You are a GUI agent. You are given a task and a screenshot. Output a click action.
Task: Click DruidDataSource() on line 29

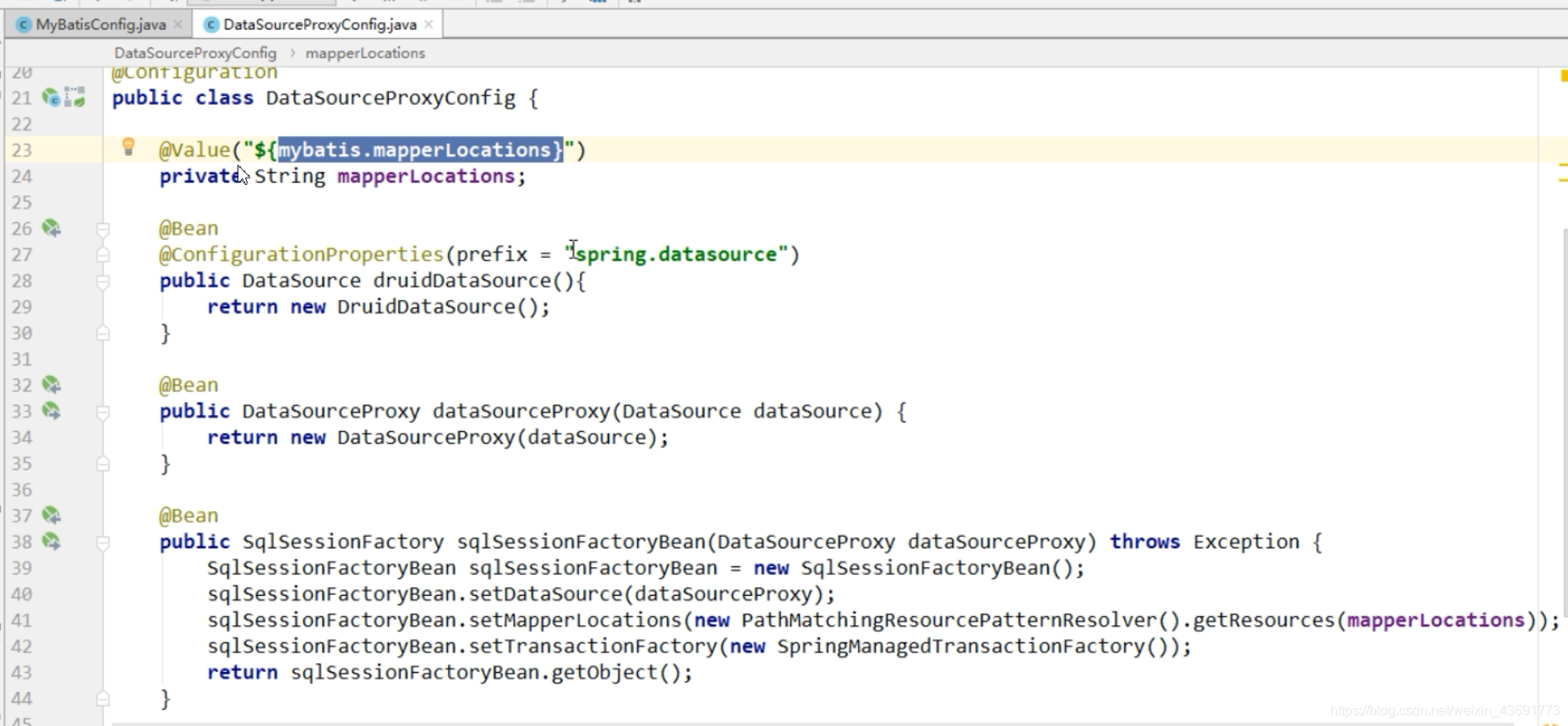(437, 307)
